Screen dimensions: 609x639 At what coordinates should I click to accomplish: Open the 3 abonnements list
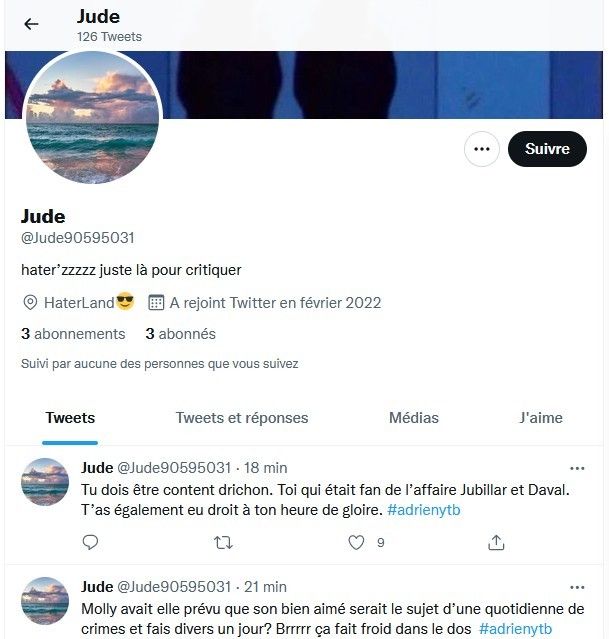point(73,334)
